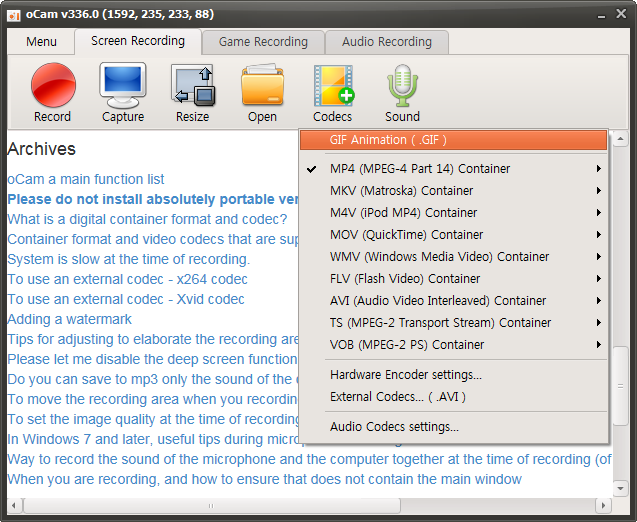Switch to the Game Recording tab
Screen dimensions: 637x522
click(x=263, y=42)
